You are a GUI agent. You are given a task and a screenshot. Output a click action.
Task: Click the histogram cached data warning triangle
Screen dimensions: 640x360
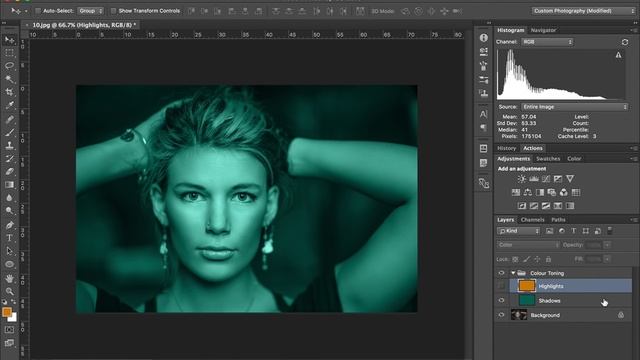click(618, 55)
